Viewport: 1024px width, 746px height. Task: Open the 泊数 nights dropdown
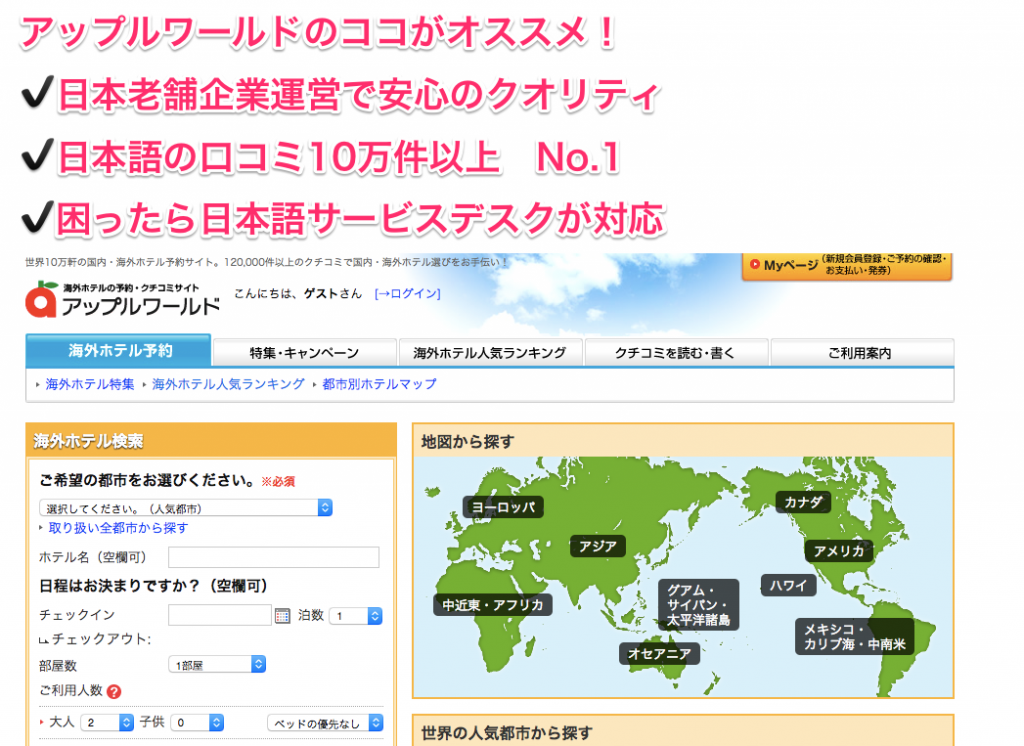pos(356,616)
